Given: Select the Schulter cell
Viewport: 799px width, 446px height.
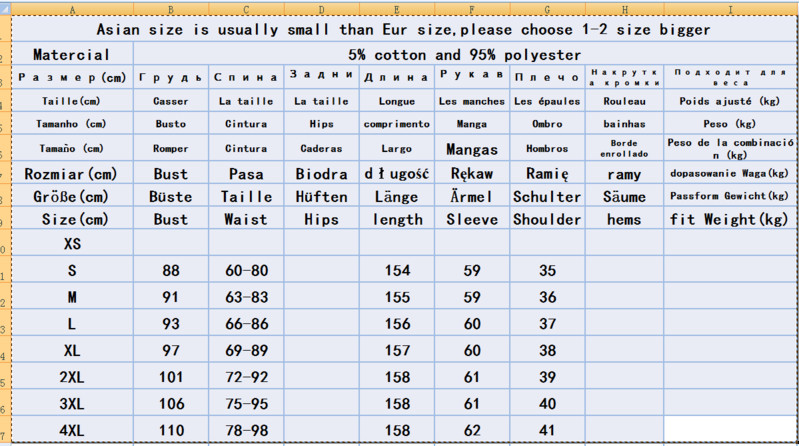Looking at the screenshot, I should [x=547, y=196].
